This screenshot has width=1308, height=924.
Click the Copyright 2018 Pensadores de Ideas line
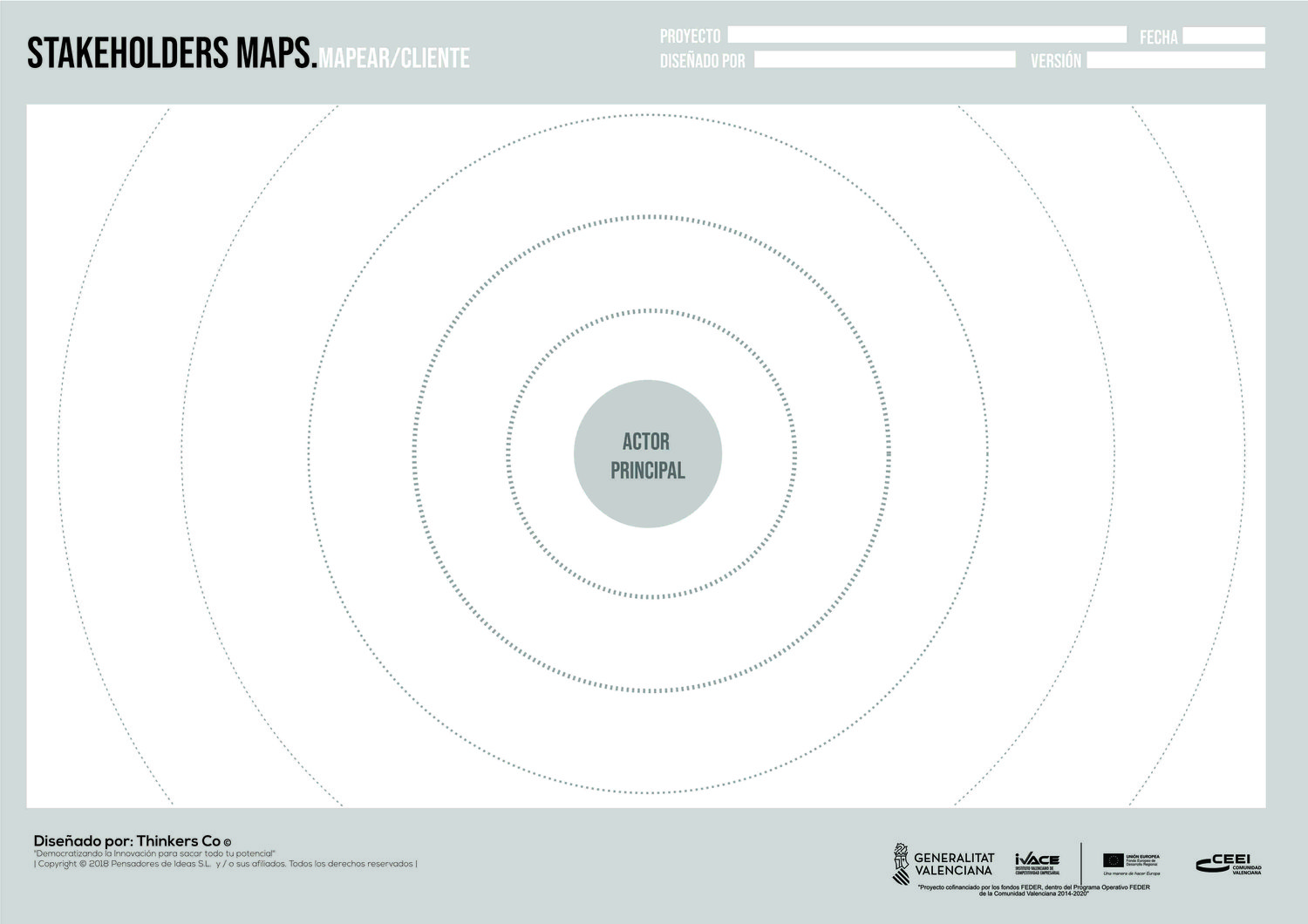point(225,864)
